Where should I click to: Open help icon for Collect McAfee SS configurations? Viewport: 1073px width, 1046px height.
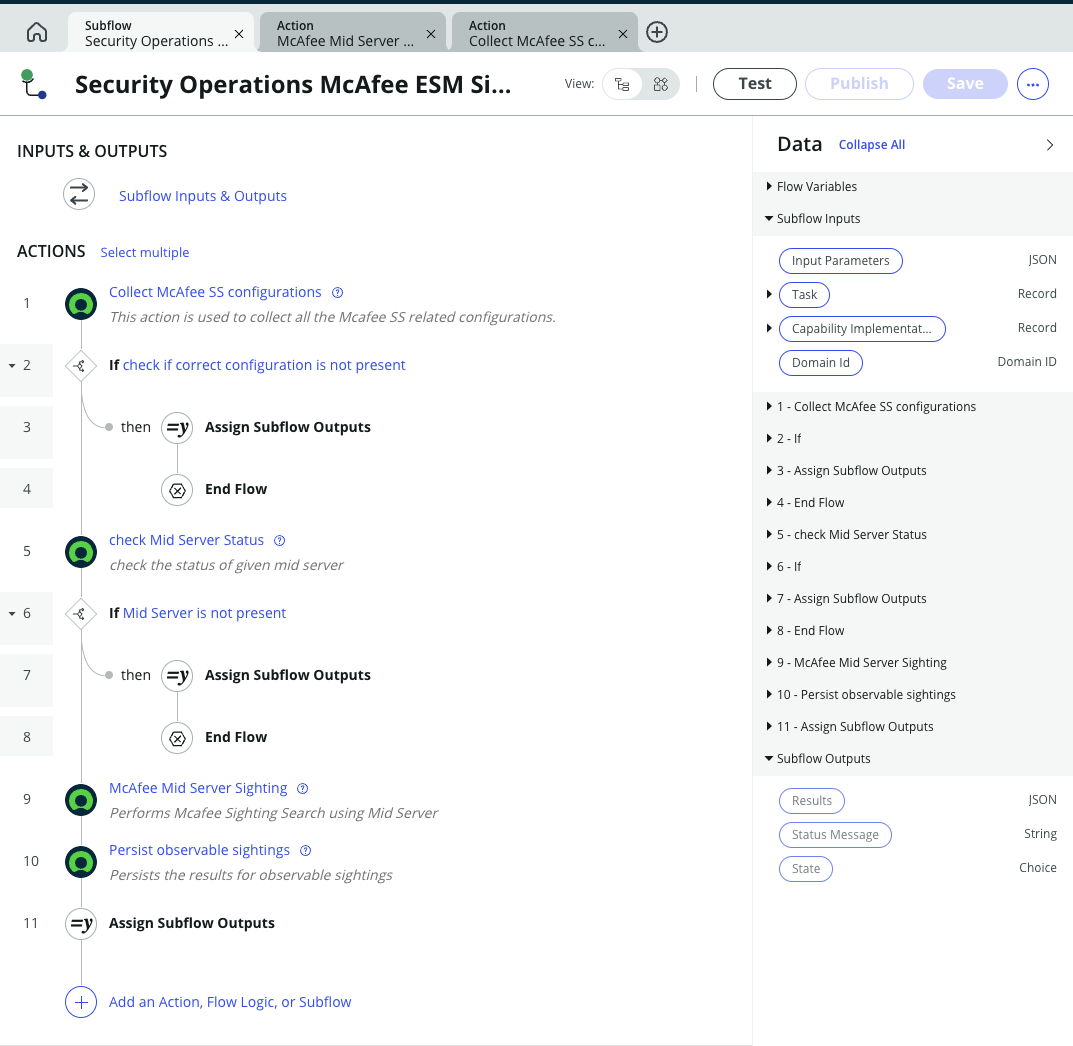[337, 293]
